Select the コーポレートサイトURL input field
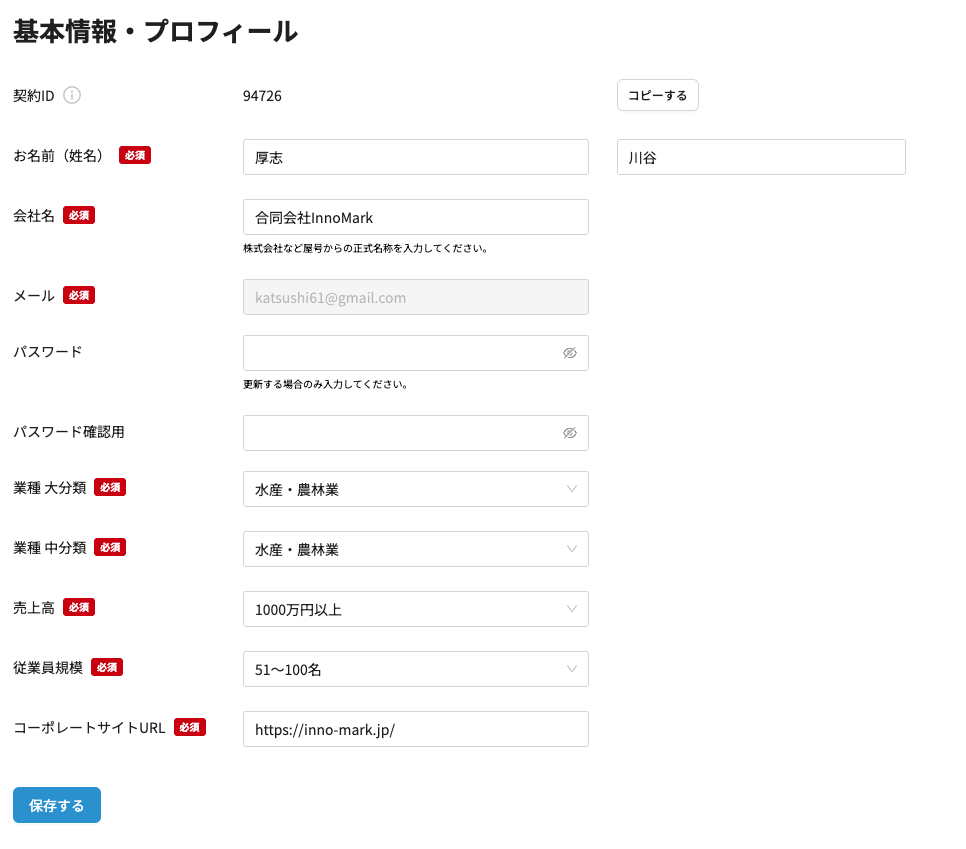The height and width of the screenshot is (849, 966). pos(415,729)
